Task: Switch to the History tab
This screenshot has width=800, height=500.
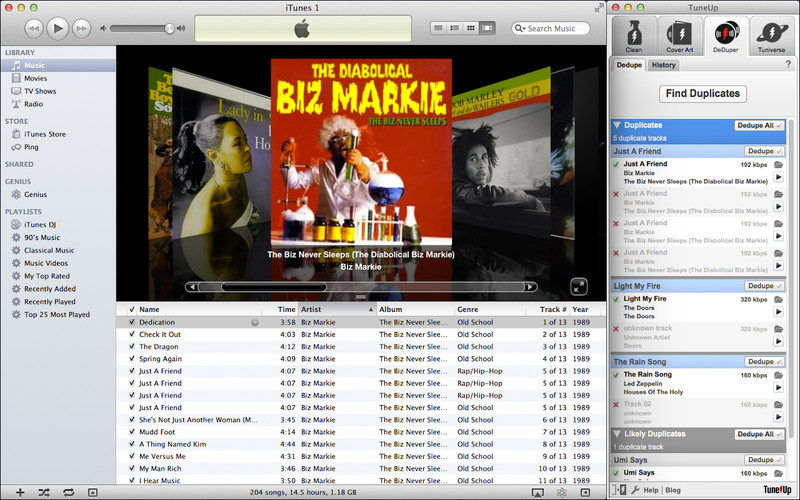Action: pyautogui.click(x=662, y=66)
